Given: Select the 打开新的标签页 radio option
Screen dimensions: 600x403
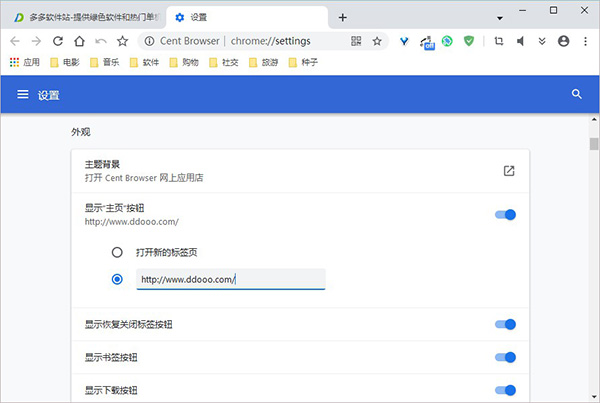Looking at the screenshot, I should (x=117, y=253).
